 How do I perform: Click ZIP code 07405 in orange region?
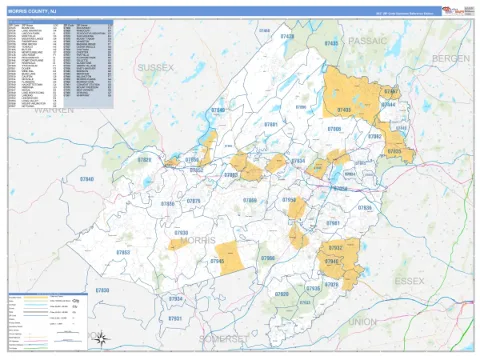(344, 110)
